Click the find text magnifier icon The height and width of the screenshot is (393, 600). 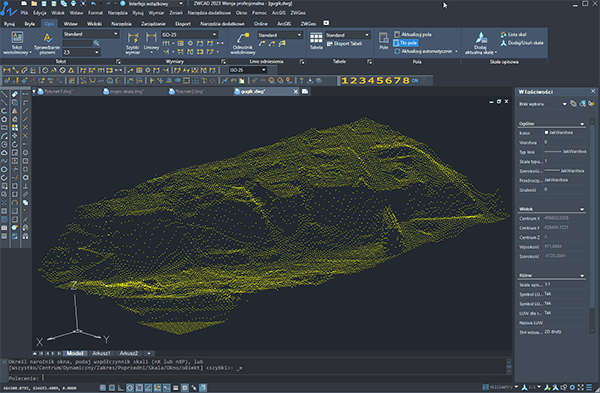coord(96,43)
